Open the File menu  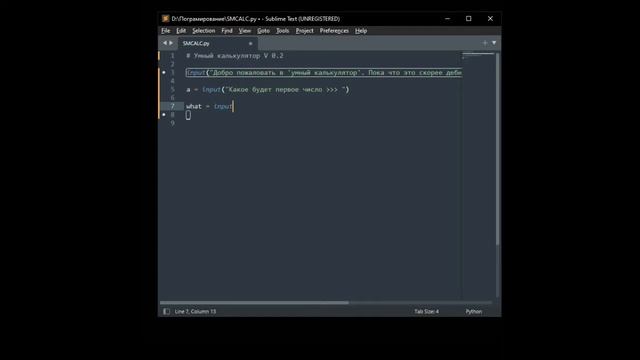(165, 31)
